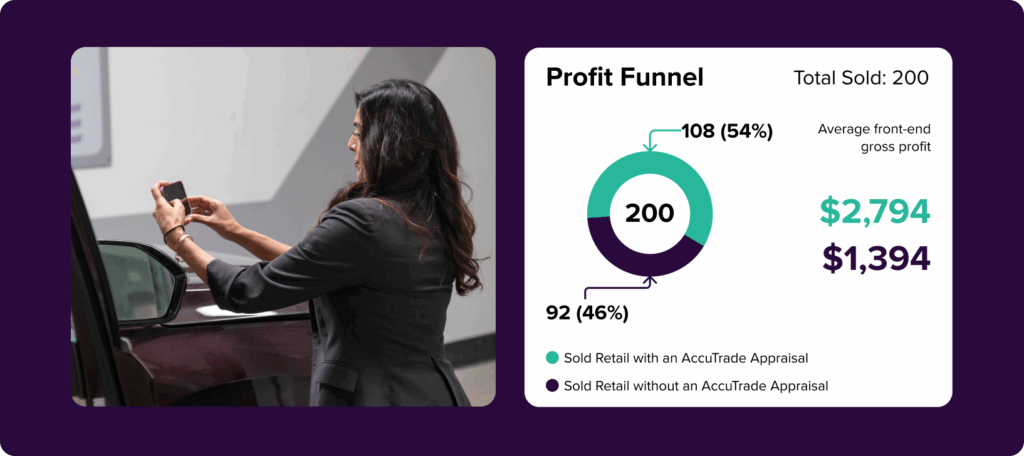Select 'Sold Retail without an AccuTrade Appraisal' legend
The height and width of the screenshot is (456, 1024).
click(x=696, y=385)
